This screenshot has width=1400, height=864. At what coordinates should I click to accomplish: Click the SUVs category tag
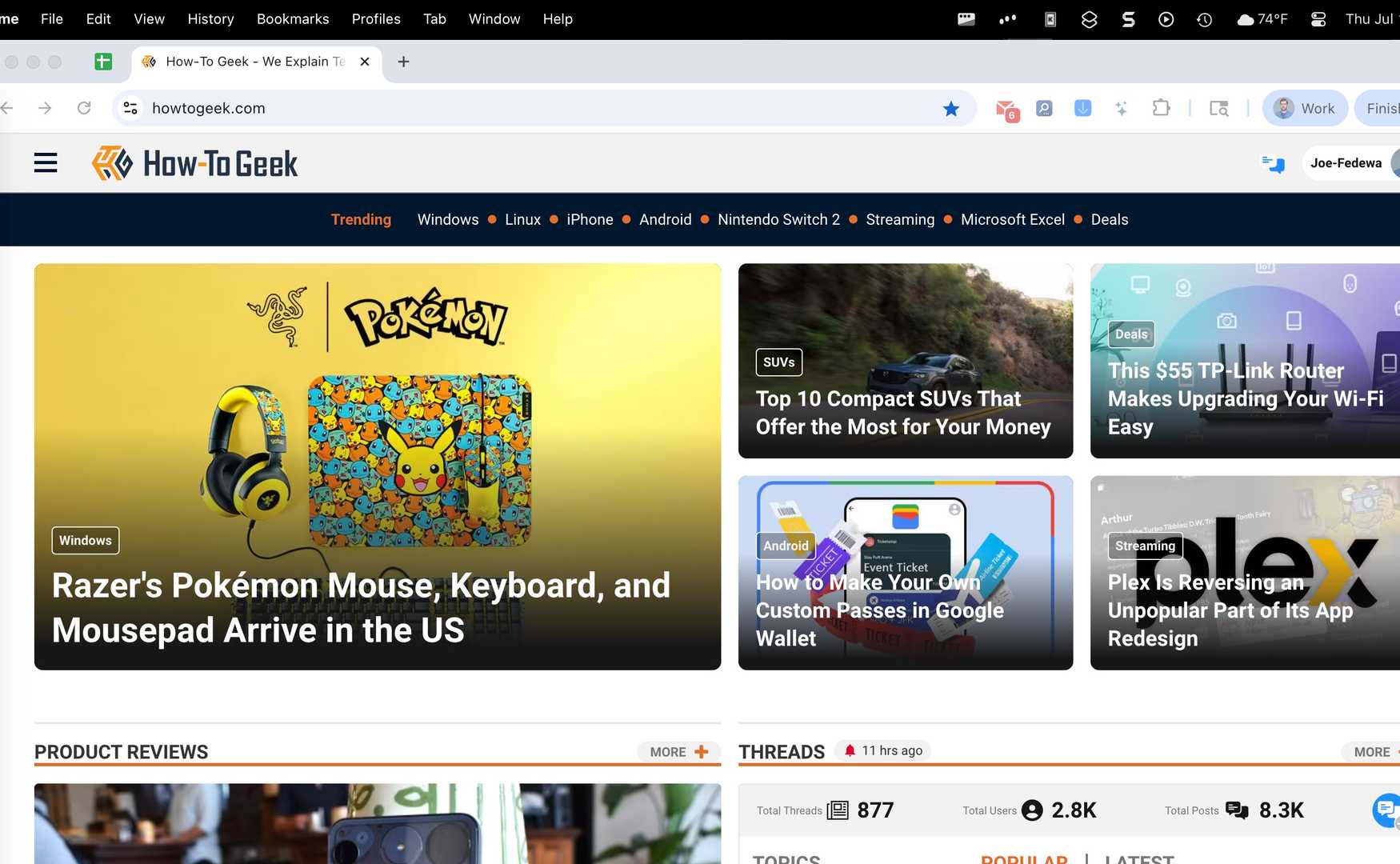[x=778, y=362]
